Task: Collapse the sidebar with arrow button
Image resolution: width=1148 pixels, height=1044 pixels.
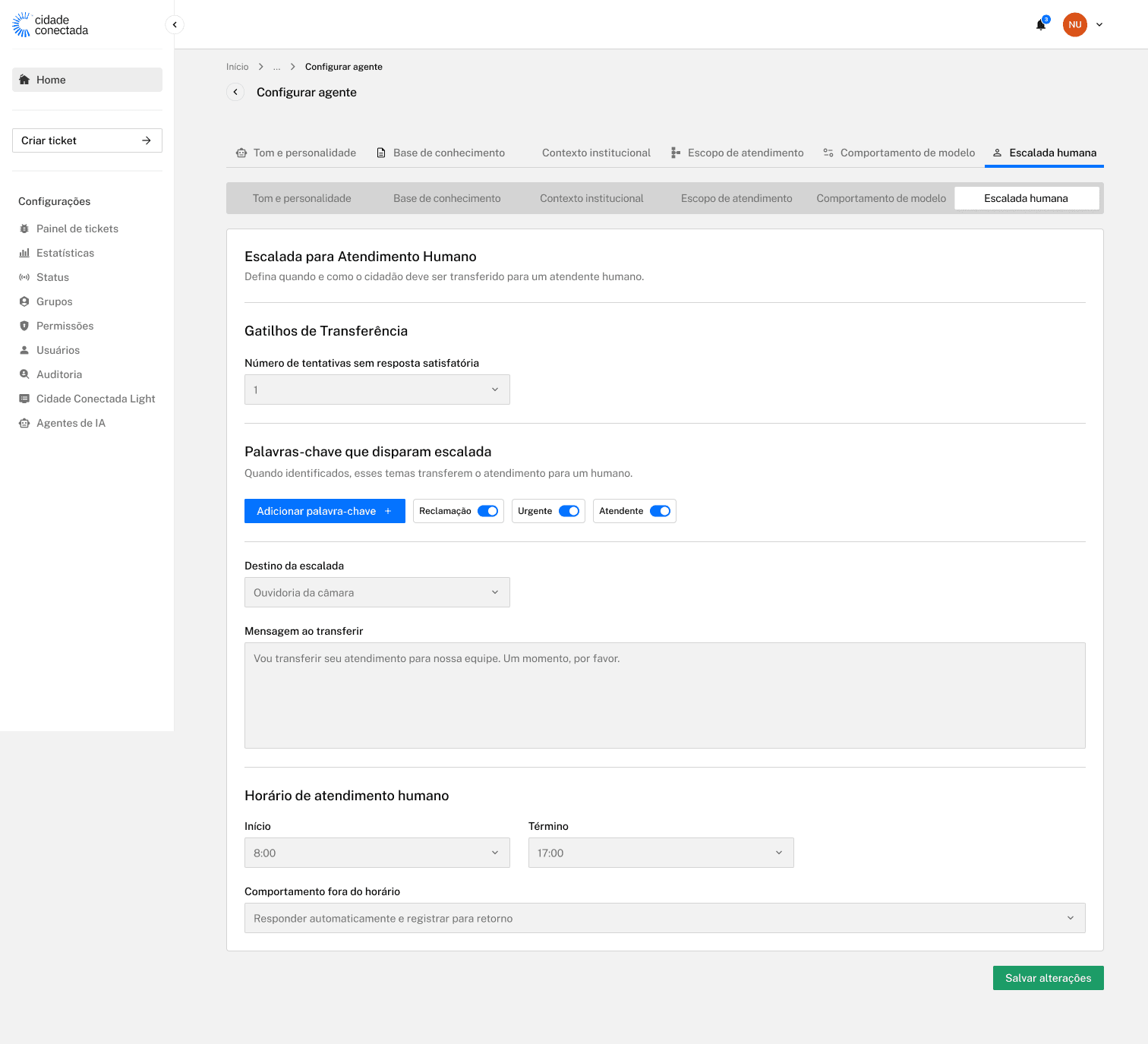Action: pyautogui.click(x=175, y=24)
